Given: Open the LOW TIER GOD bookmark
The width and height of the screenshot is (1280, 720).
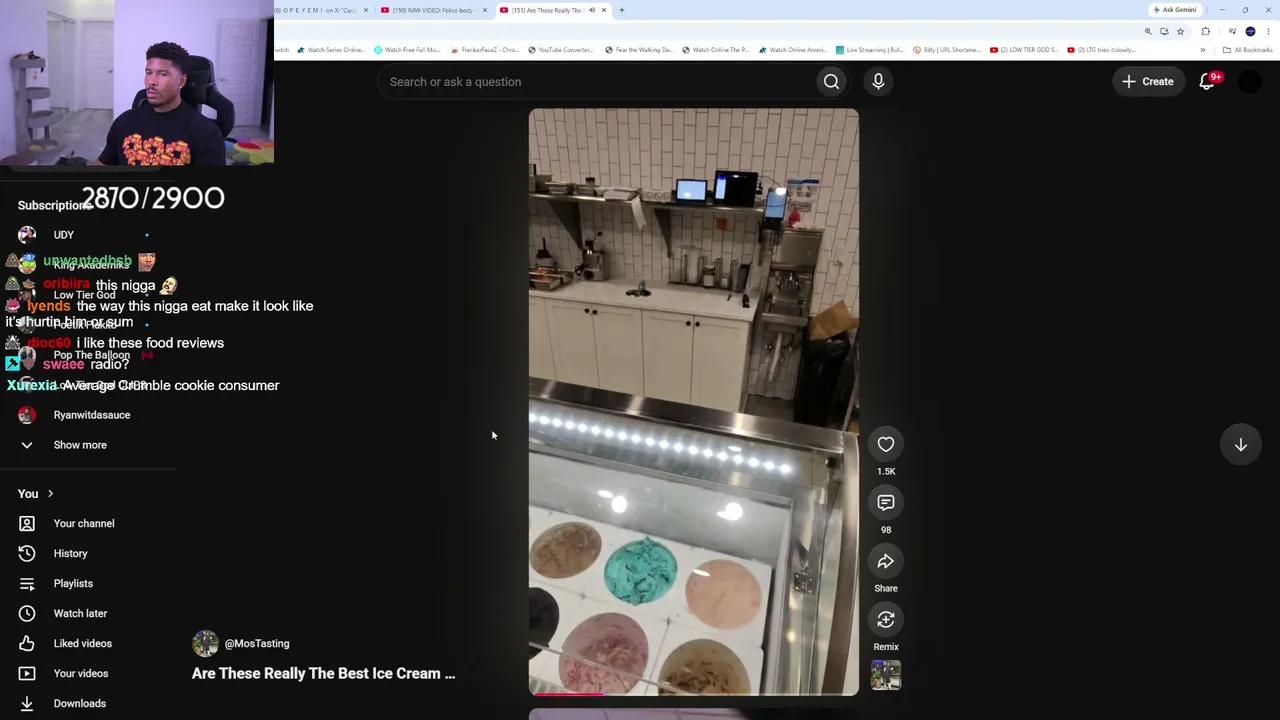Looking at the screenshot, I should (x=1024, y=50).
